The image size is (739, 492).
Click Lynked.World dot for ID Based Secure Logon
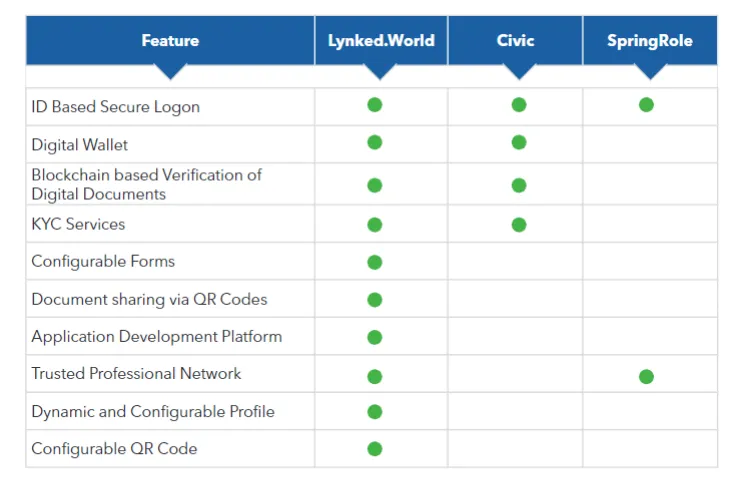point(375,105)
